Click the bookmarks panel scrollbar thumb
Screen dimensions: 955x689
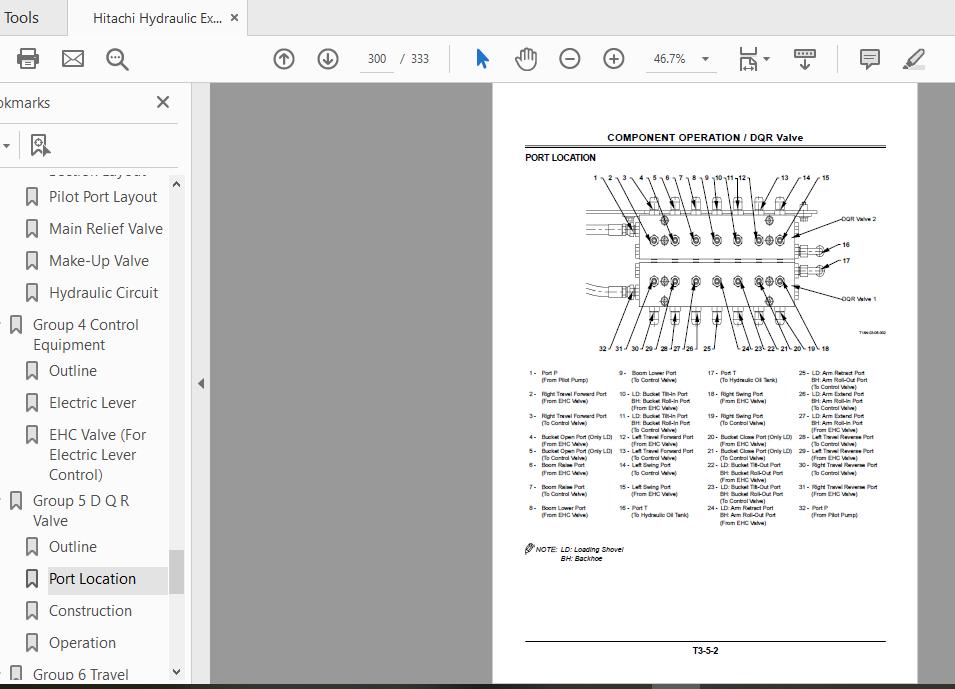tap(177, 571)
